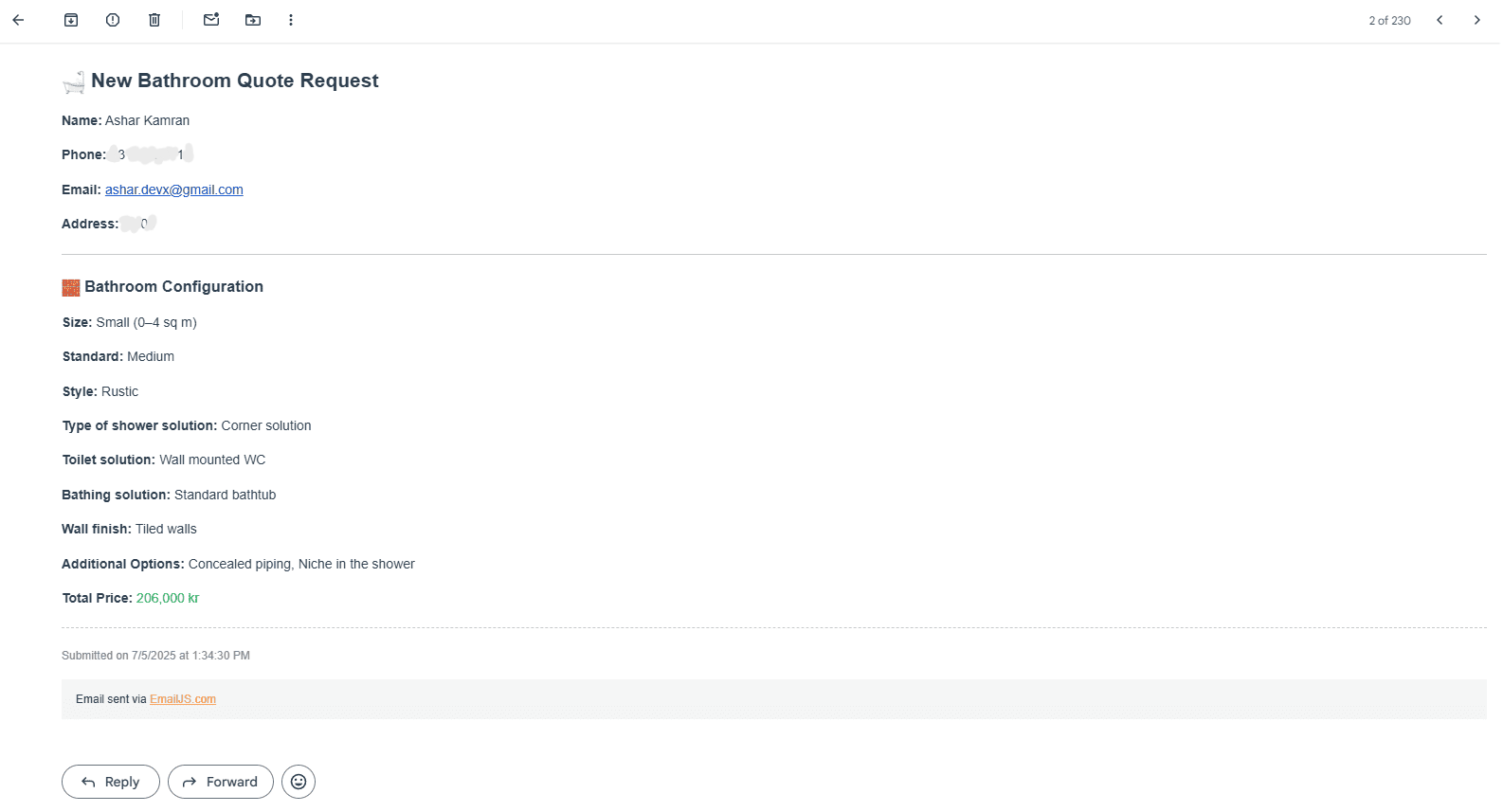Click the New Bathroom Quote Request heading
Image resolution: width=1503 pixels, height=812 pixels.
click(x=235, y=81)
